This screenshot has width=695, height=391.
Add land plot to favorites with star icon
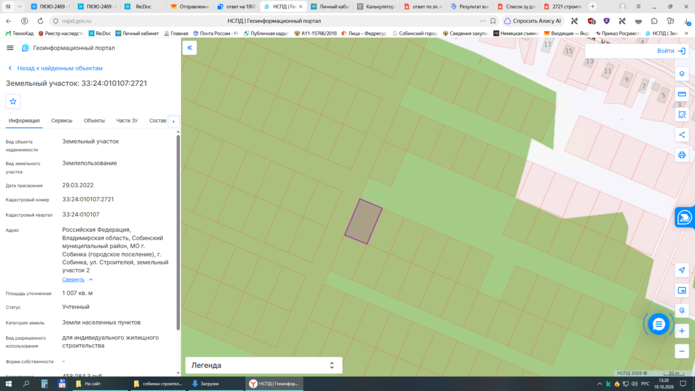[x=13, y=102]
